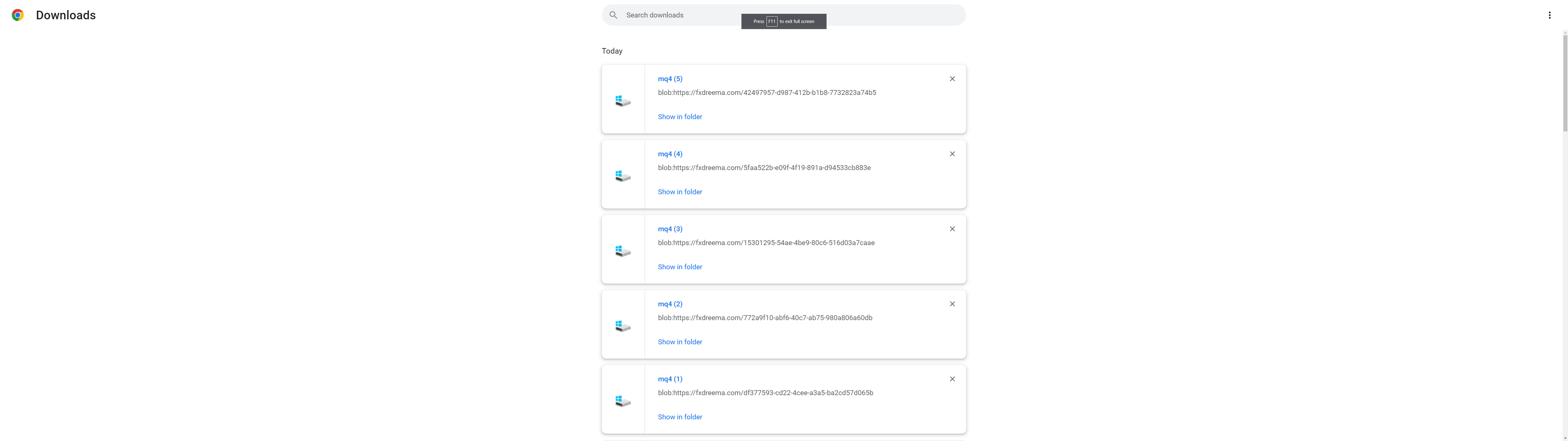1568x441 pixels.
Task: Open the mq4 (1) file link
Action: click(669, 379)
